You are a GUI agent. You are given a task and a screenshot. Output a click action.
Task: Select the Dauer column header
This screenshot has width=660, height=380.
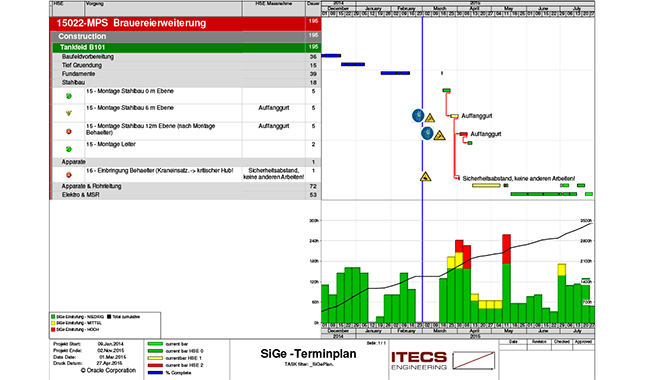point(313,8)
